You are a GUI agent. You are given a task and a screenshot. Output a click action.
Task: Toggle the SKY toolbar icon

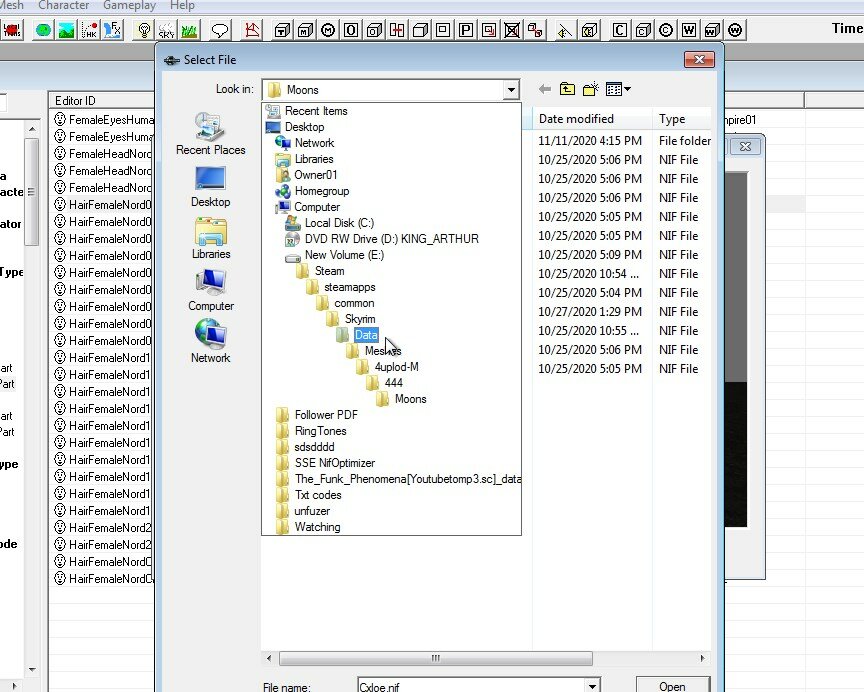(166, 30)
